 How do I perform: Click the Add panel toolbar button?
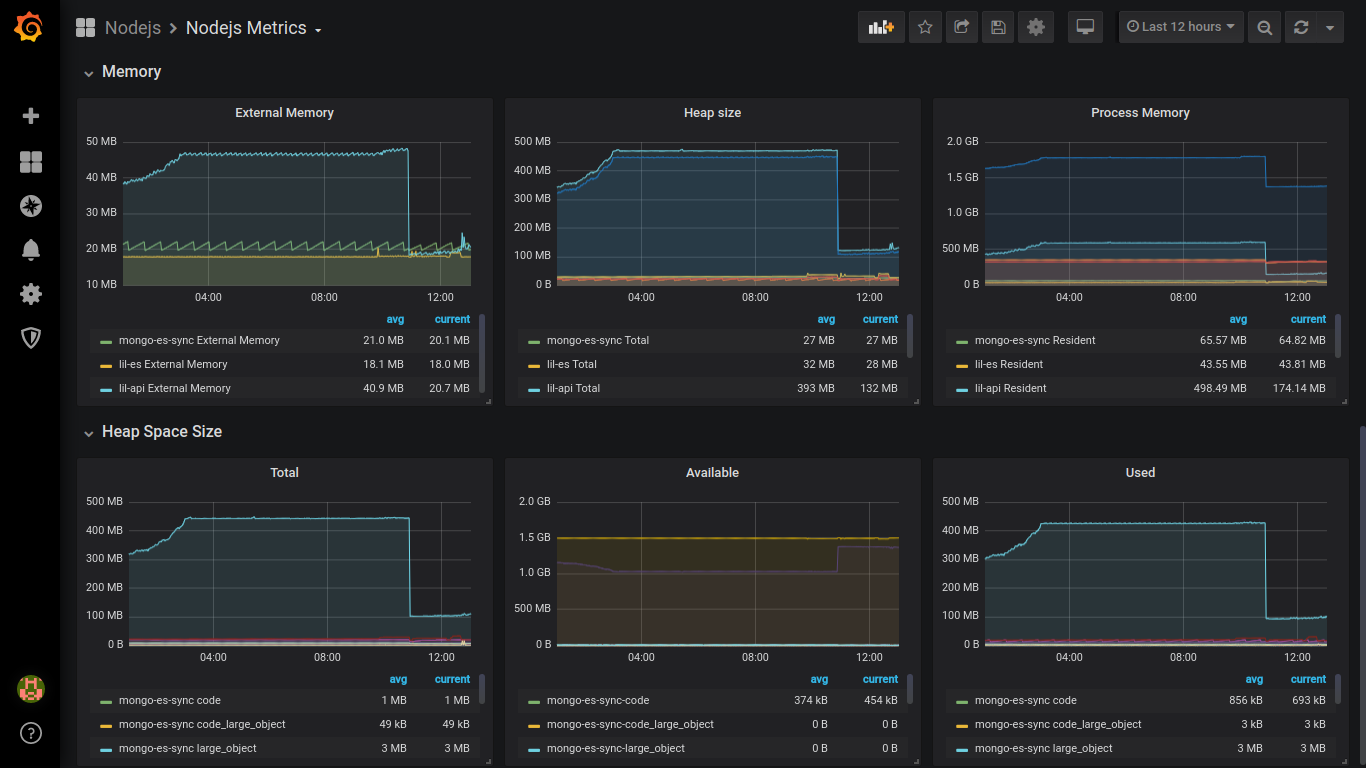click(881, 27)
